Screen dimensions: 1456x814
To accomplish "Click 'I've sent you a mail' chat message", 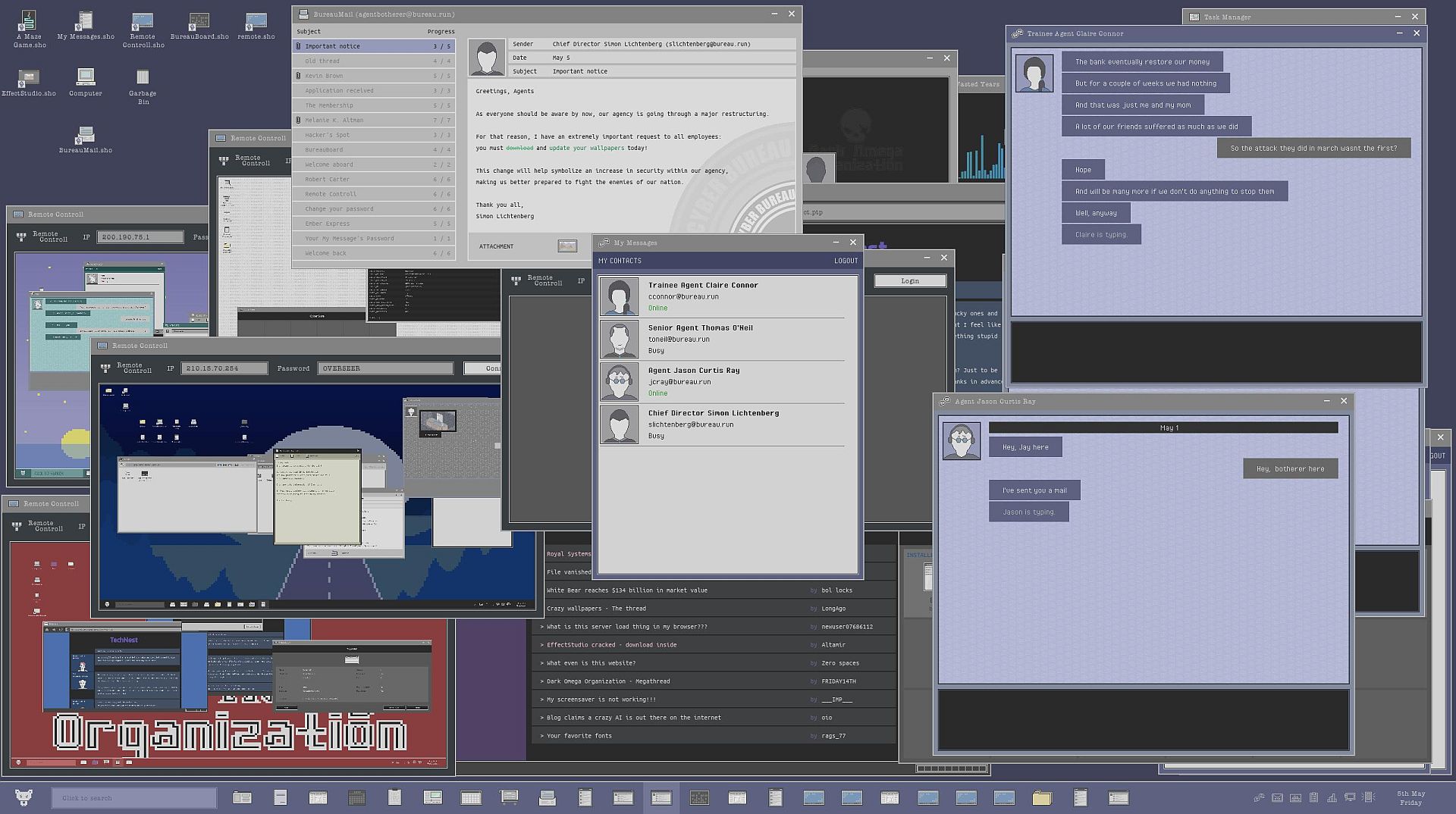I will (1034, 490).
